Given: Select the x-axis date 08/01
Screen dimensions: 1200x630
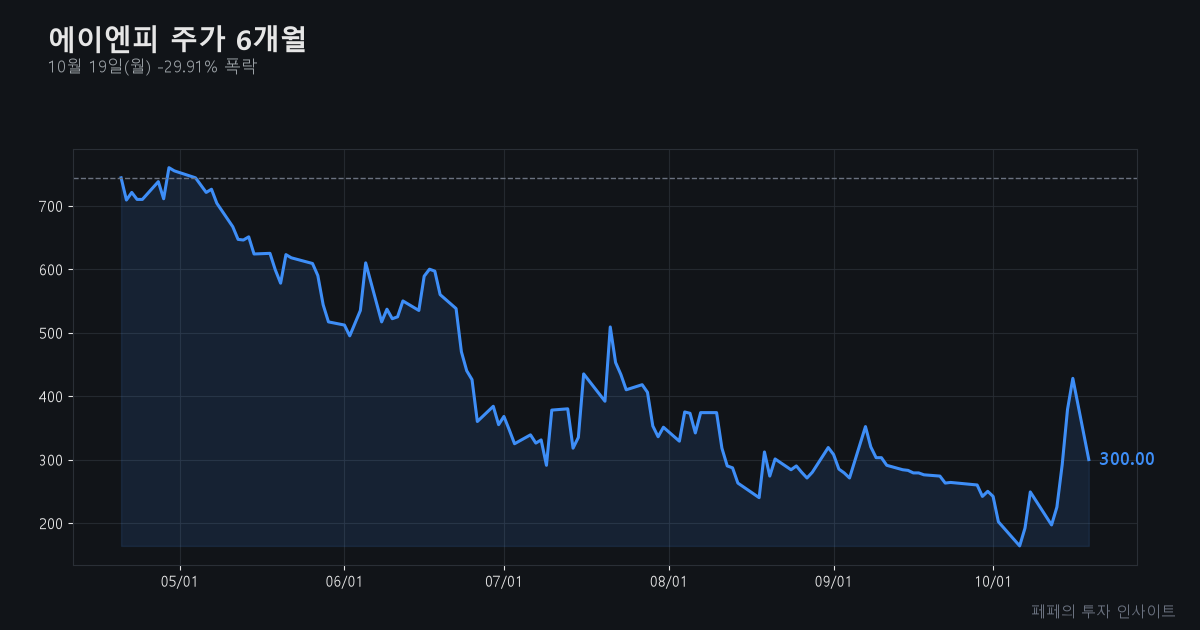Looking at the screenshot, I should pos(668,582).
